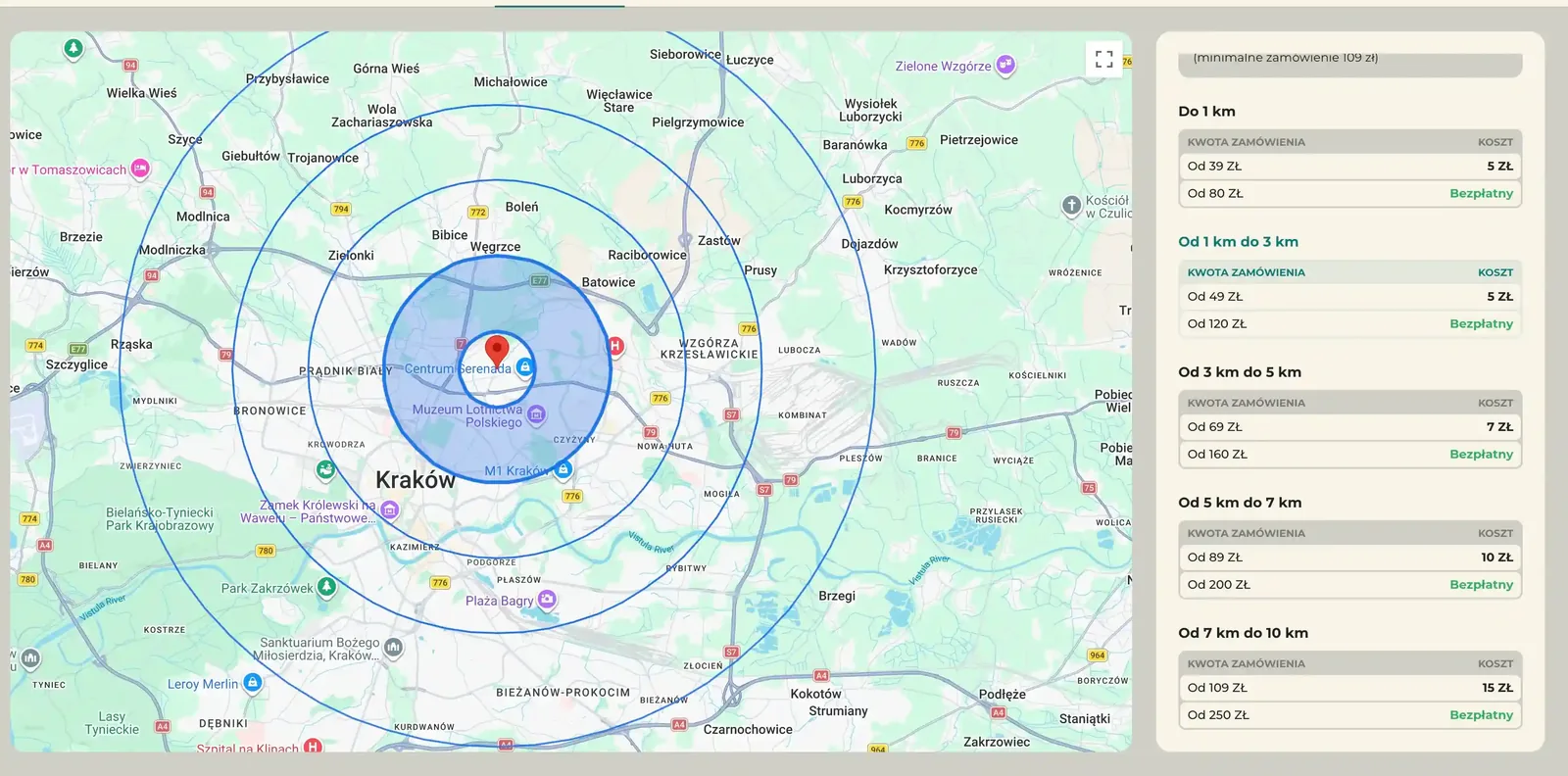Select Muzeum Lotnictwa Polskiego museum icon
The image size is (1568, 776).
click(536, 415)
